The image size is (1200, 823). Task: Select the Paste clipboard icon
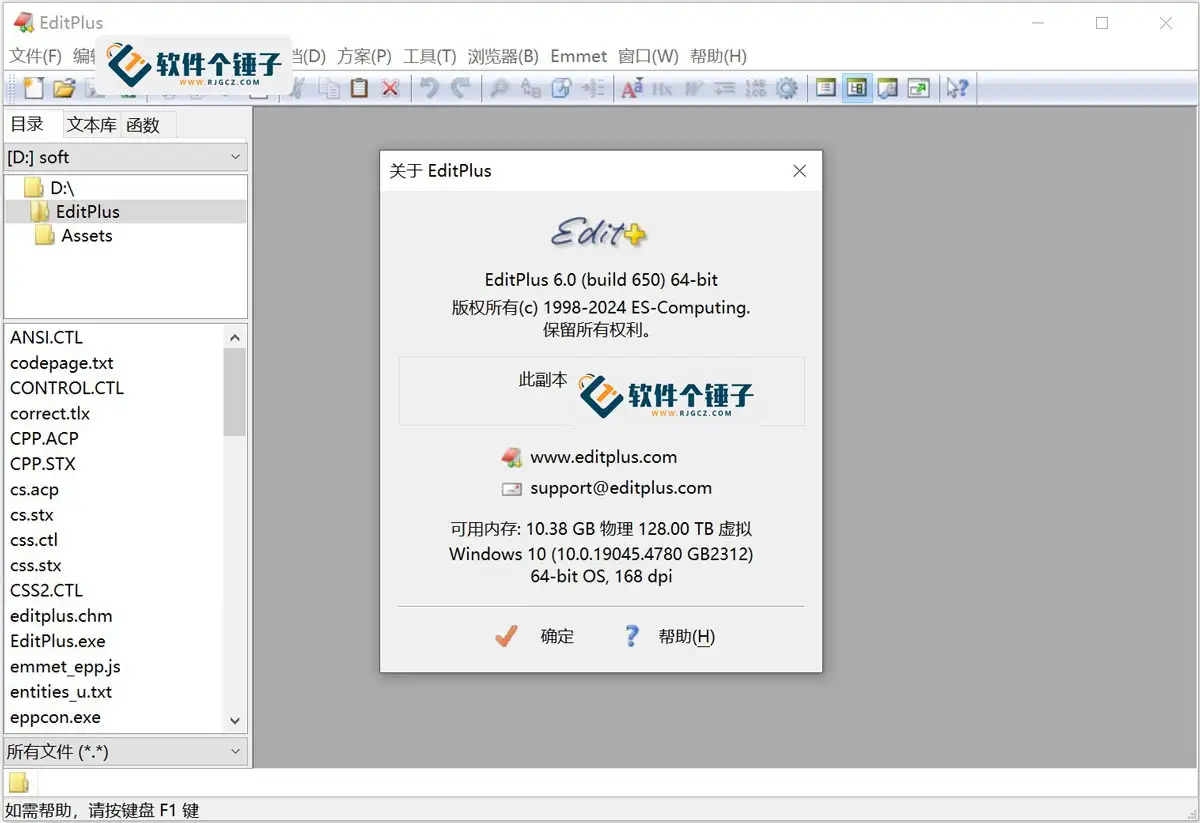[x=358, y=88]
